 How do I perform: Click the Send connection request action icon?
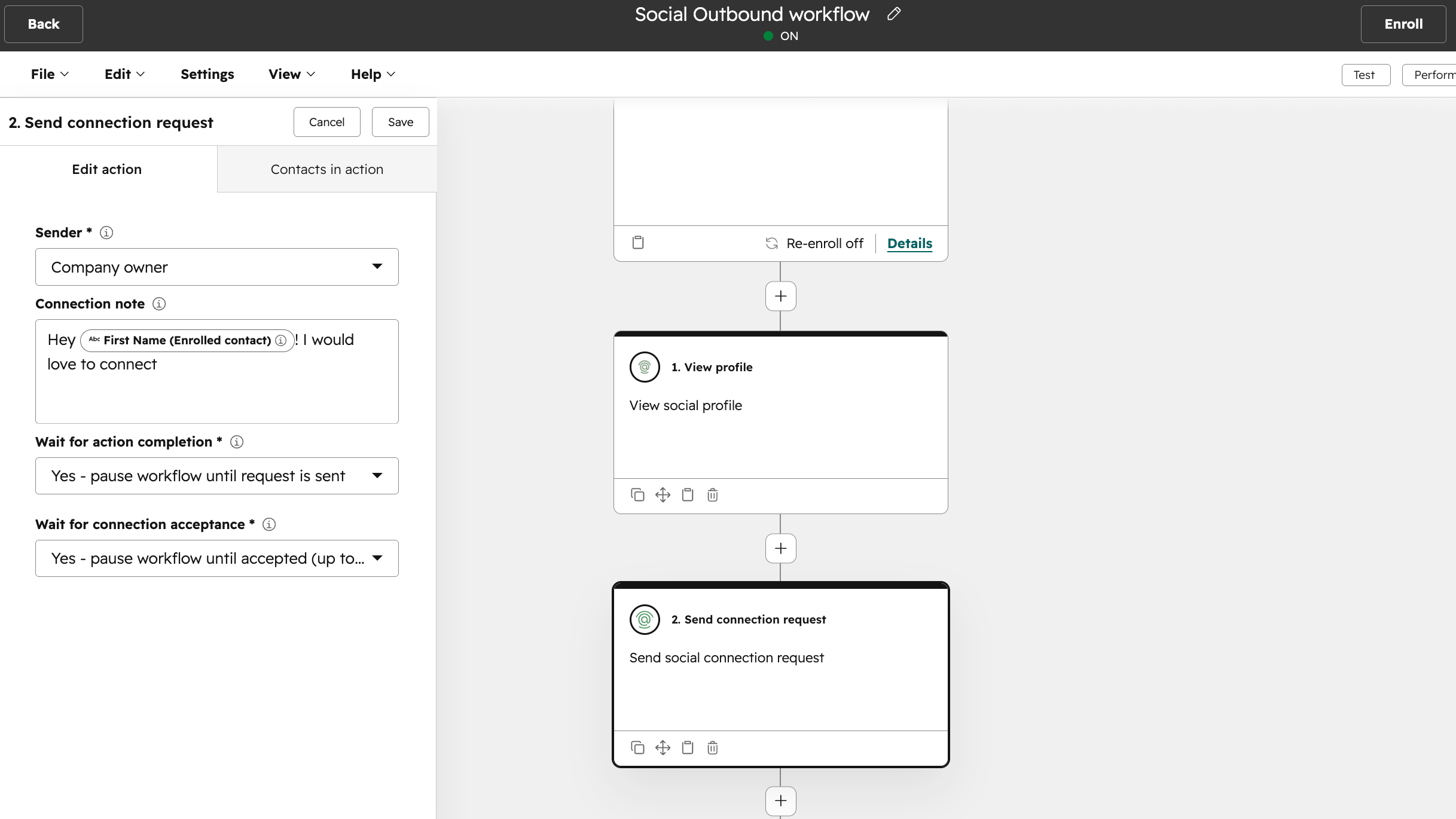(645, 619)
